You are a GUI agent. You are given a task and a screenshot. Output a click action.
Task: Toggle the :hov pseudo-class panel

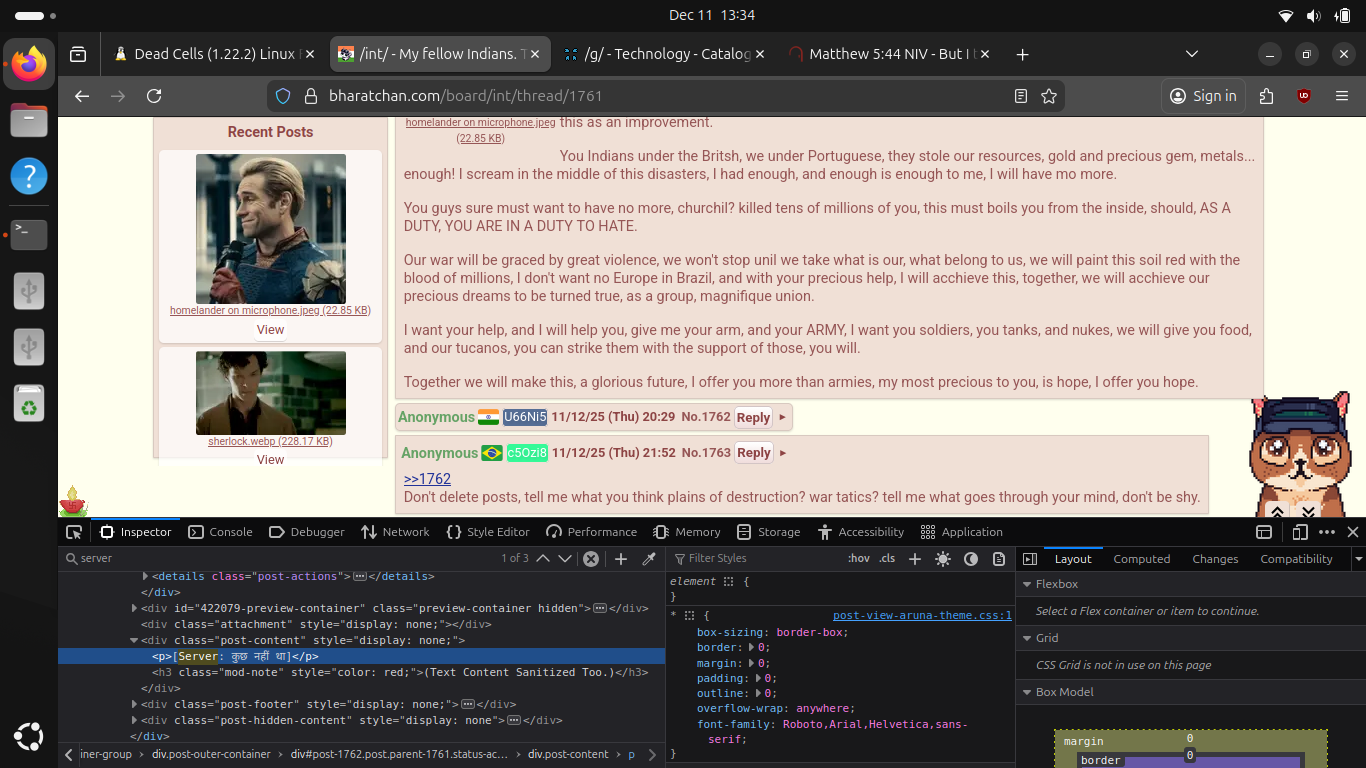pos(858,559)
